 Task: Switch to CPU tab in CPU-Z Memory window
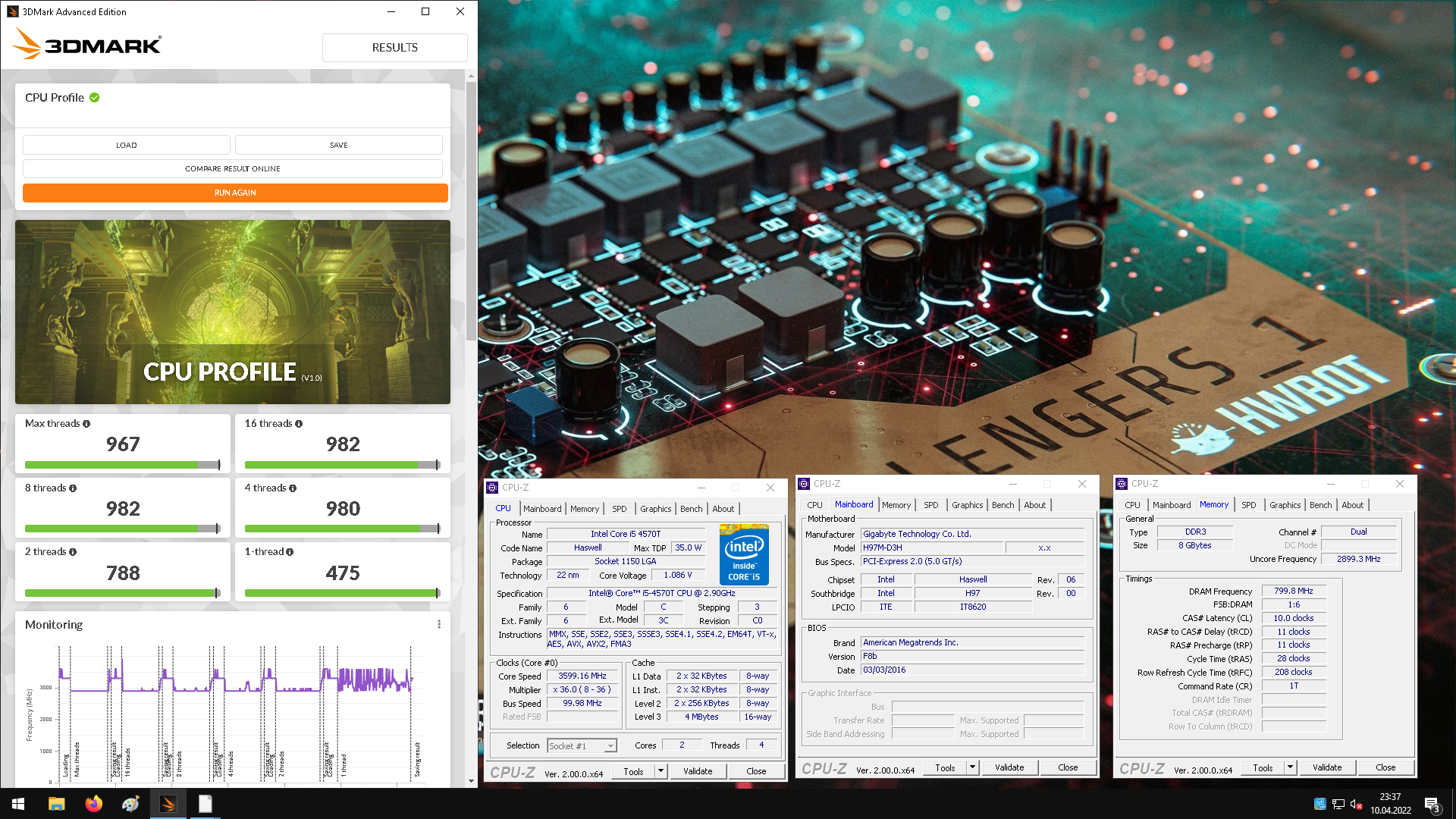click(x=1132, y=505)
